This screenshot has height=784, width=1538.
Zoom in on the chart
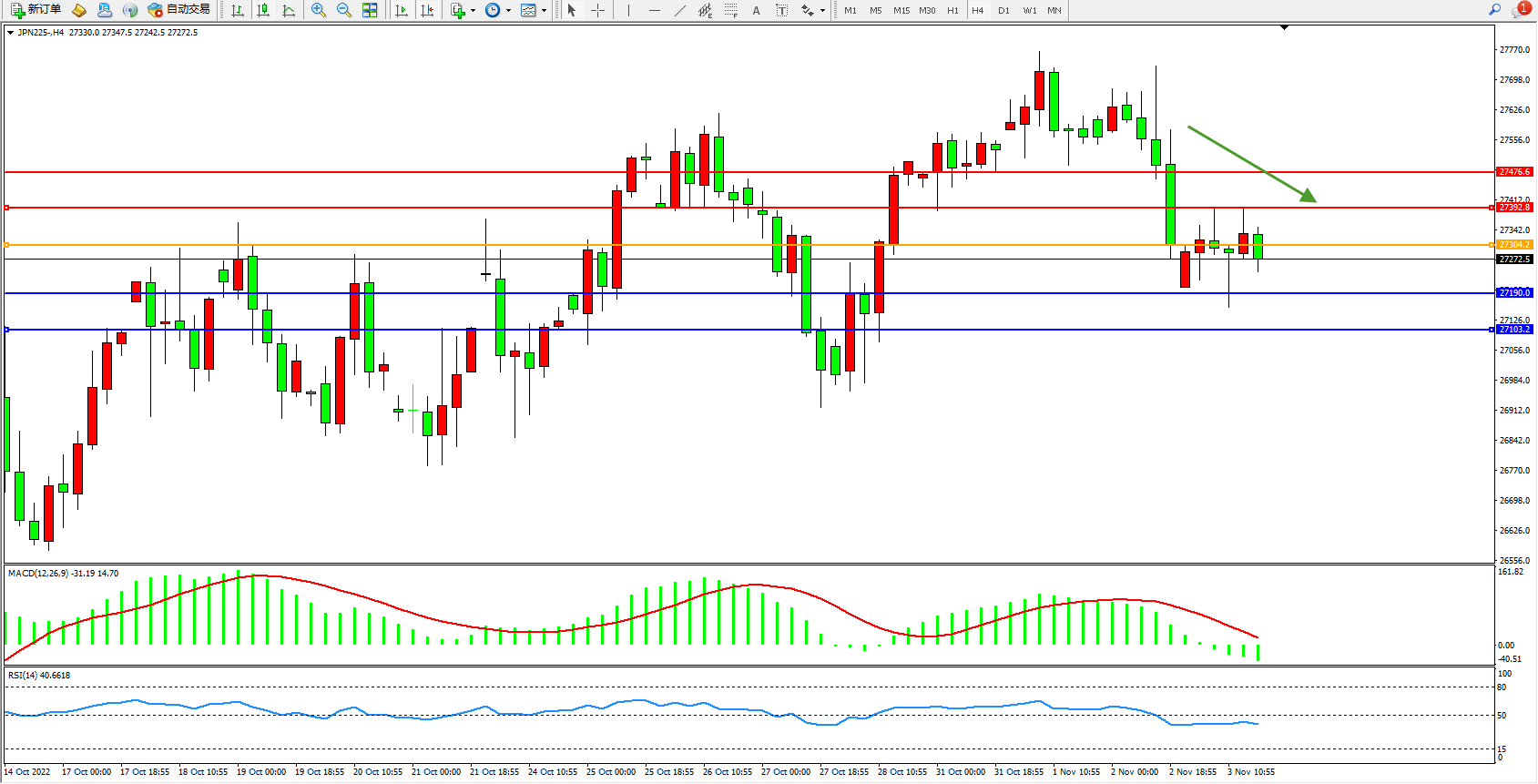pos(319,10)
